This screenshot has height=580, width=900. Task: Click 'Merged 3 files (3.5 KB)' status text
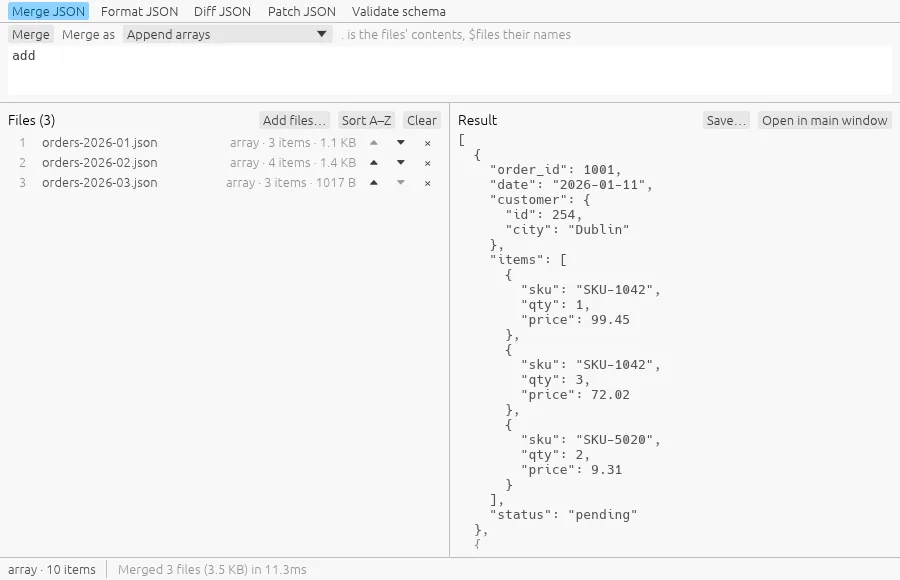point(212,570)
